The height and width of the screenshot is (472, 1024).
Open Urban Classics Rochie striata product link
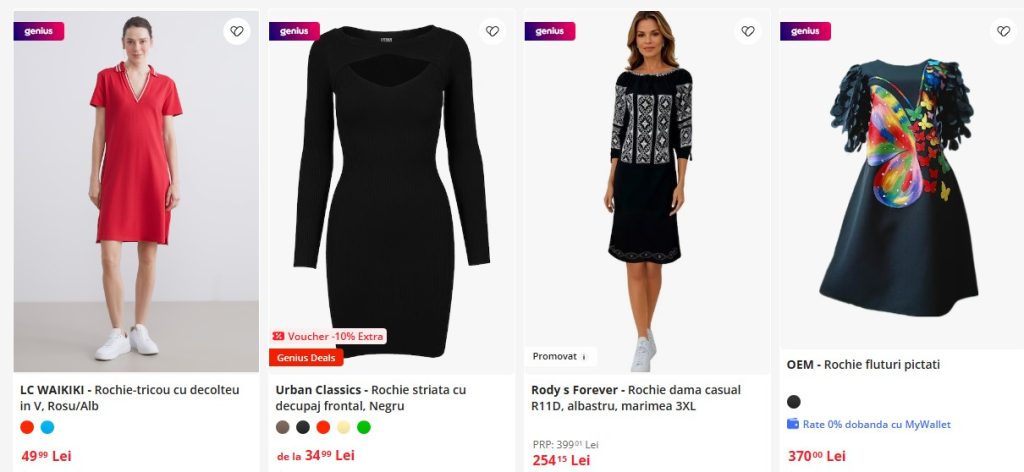(371, 397)
